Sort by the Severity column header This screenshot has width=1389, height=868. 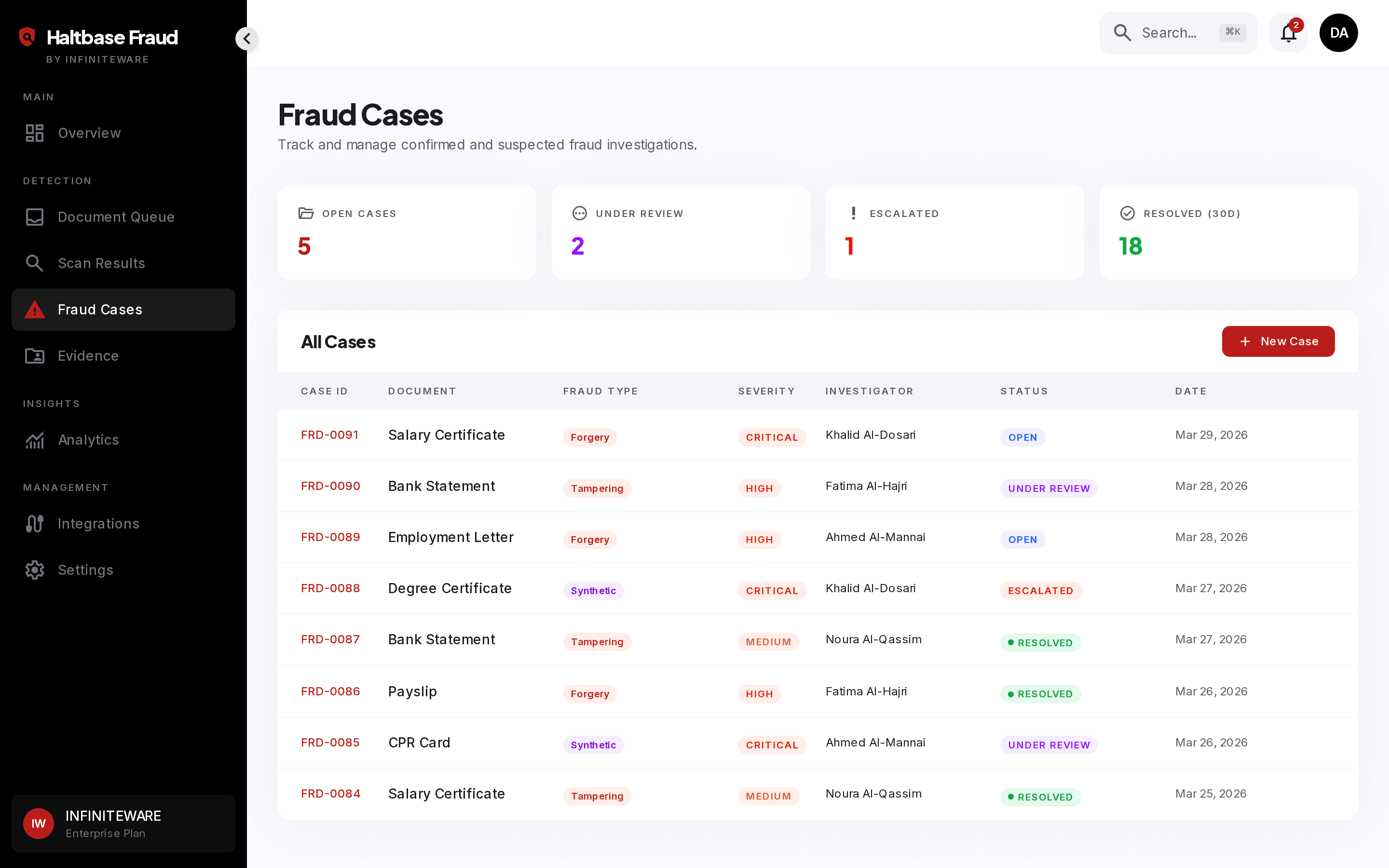coord(766,391)
